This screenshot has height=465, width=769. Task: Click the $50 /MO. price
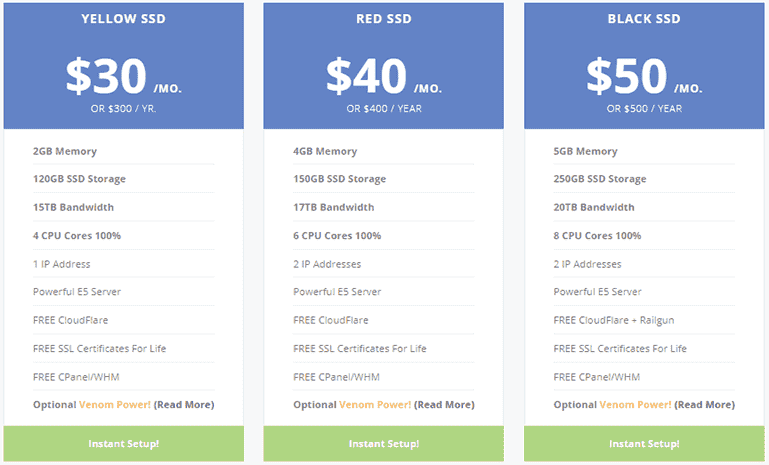(644, 76)
